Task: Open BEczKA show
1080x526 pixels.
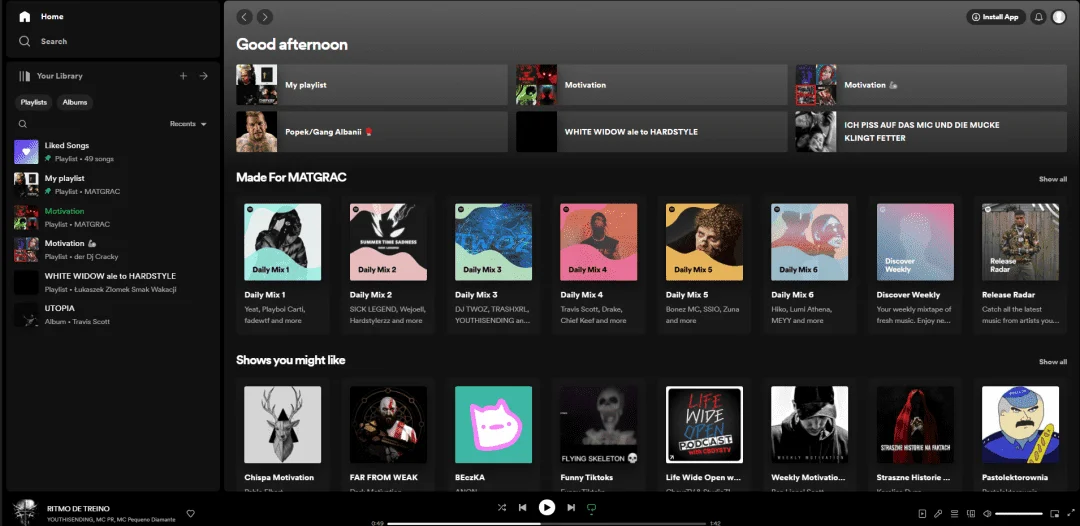Action: tap(493, 434)
